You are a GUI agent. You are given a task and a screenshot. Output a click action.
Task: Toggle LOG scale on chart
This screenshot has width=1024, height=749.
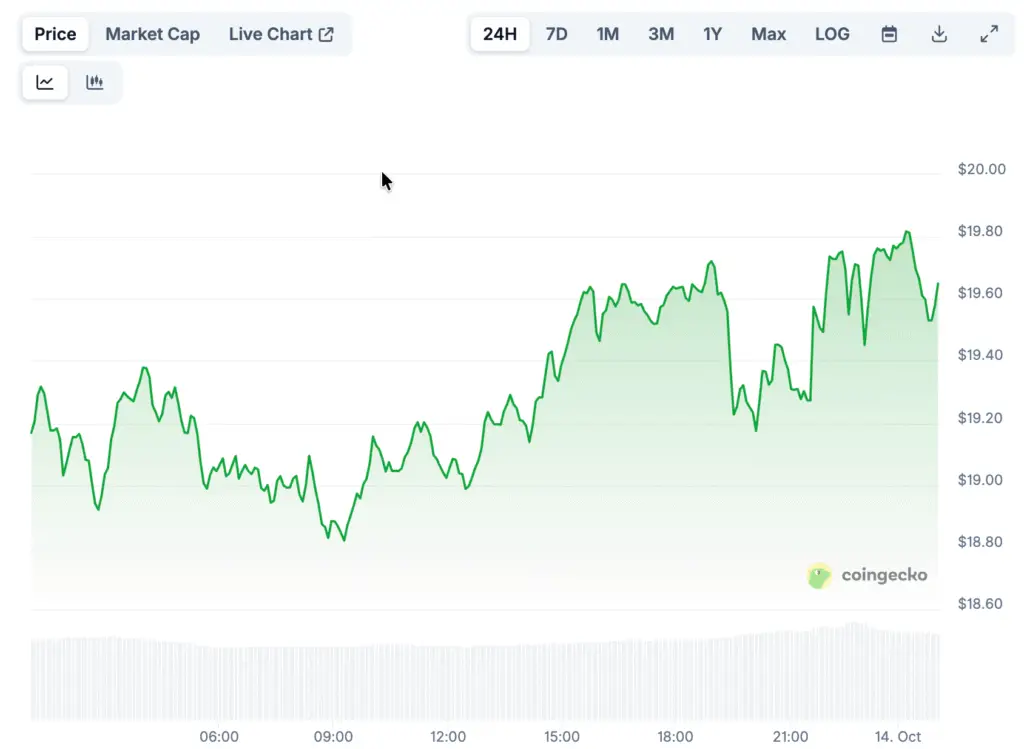coord(832,34)
